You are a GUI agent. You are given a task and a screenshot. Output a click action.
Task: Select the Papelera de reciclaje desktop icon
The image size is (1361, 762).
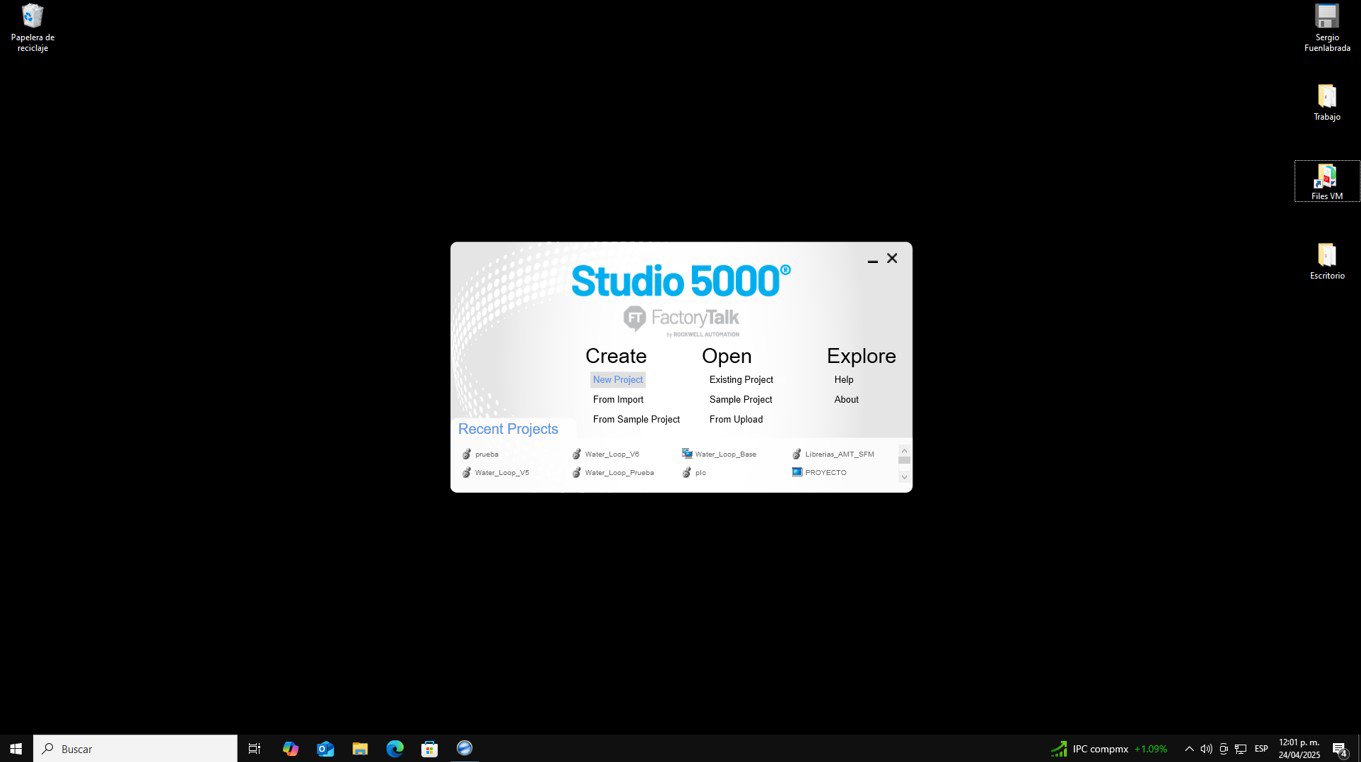click(33, 28)
